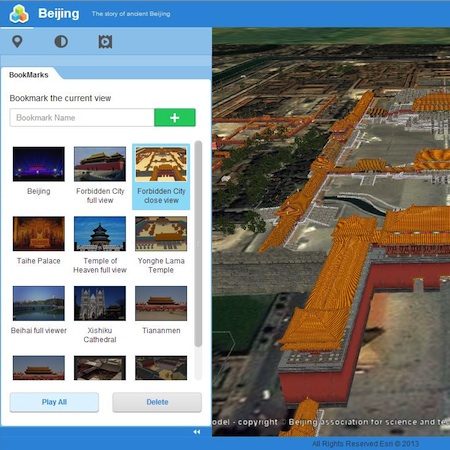The width and height of the screenshot is (450, 450).
Task: Click the Bookmark Name input field
Action: pyautogui.click(x=82, y=117)
